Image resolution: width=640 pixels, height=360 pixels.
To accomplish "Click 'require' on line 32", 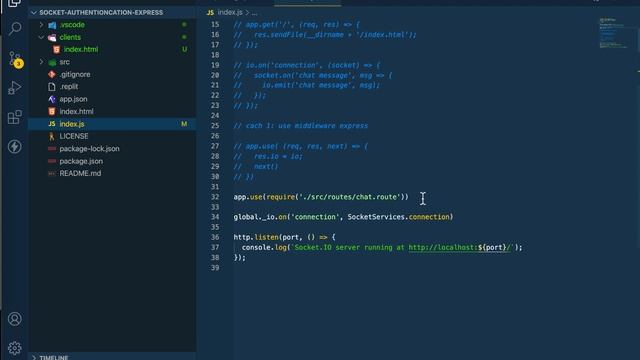I will [x=280, y=197].
